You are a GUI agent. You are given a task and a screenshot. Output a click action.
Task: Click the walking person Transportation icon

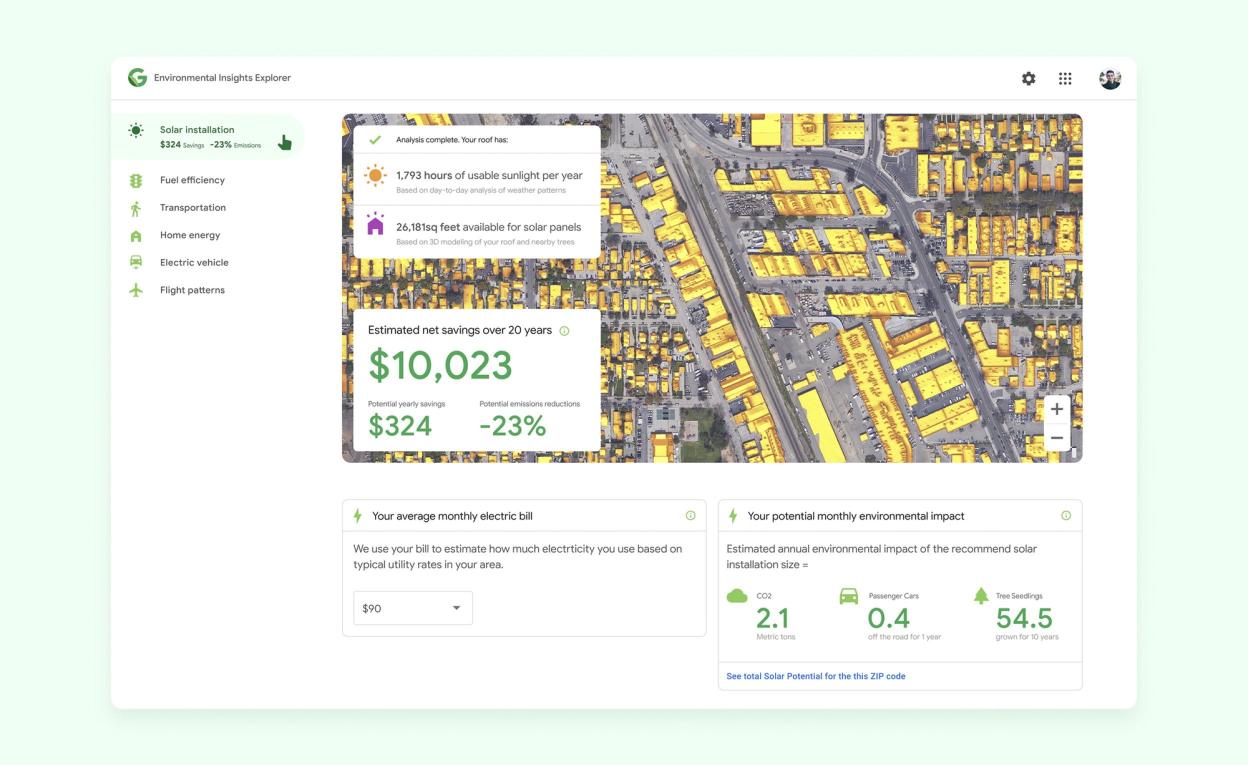click(136, 208)
